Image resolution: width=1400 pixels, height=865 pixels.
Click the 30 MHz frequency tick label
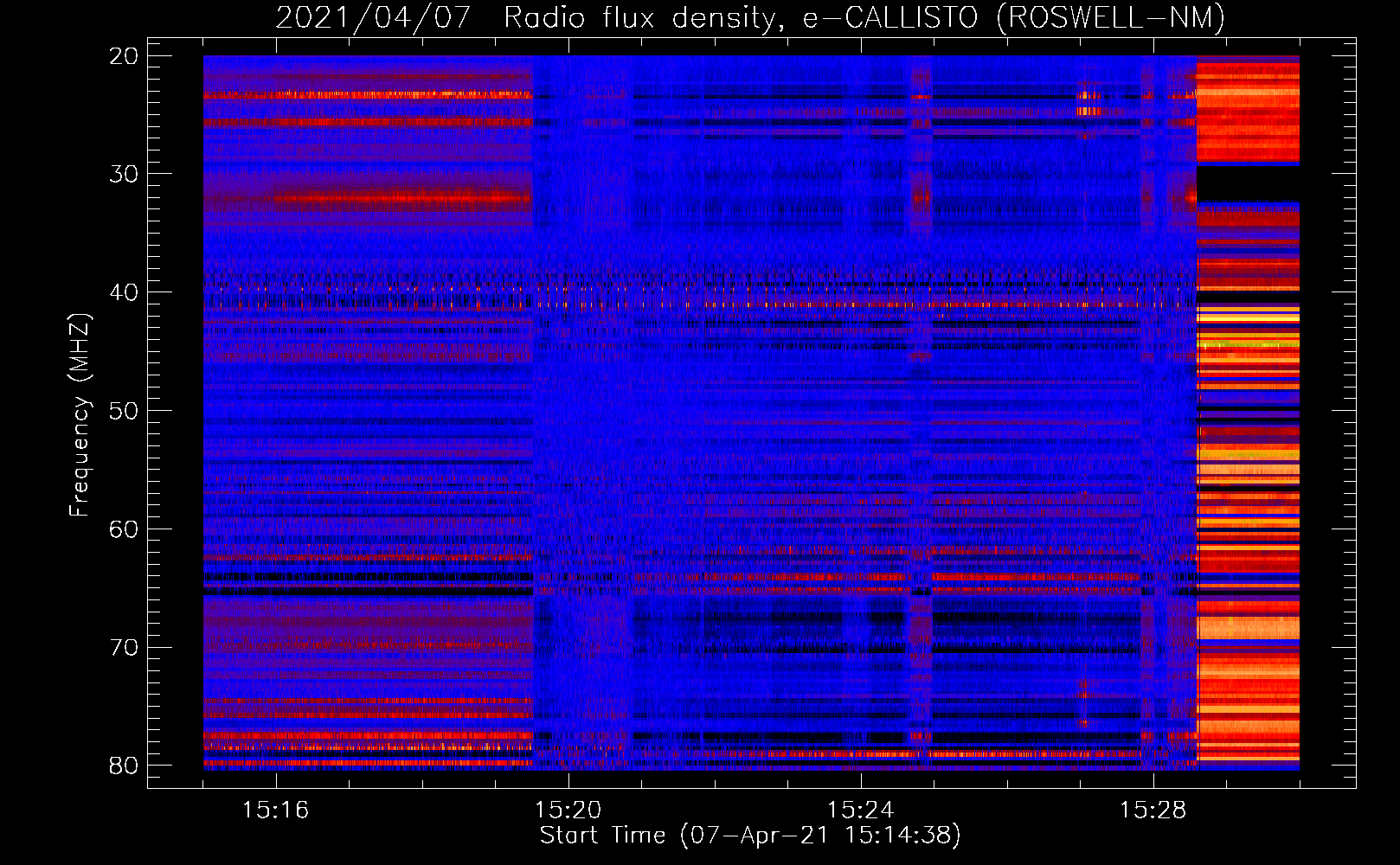125,174
